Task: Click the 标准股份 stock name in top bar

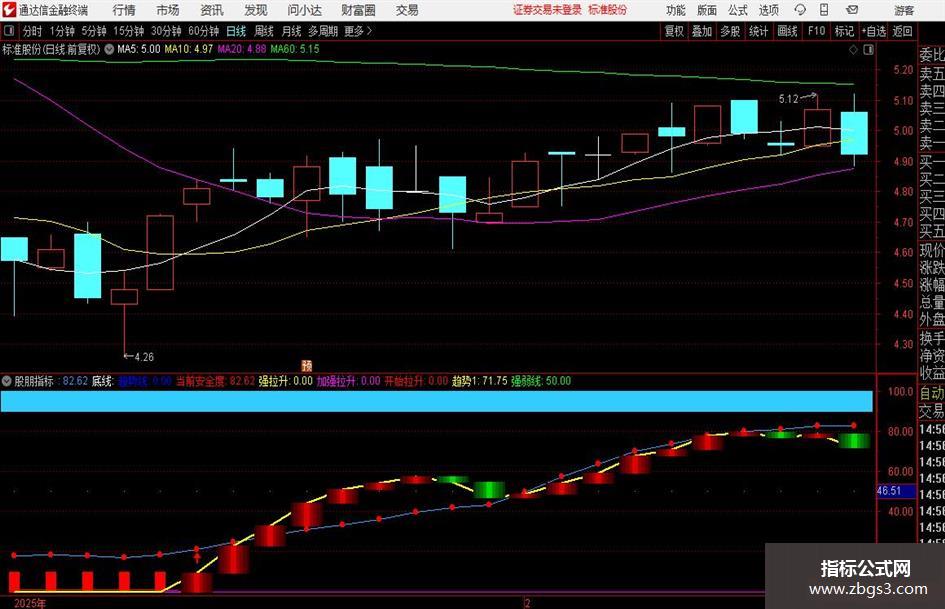Action: click(608, 10)
